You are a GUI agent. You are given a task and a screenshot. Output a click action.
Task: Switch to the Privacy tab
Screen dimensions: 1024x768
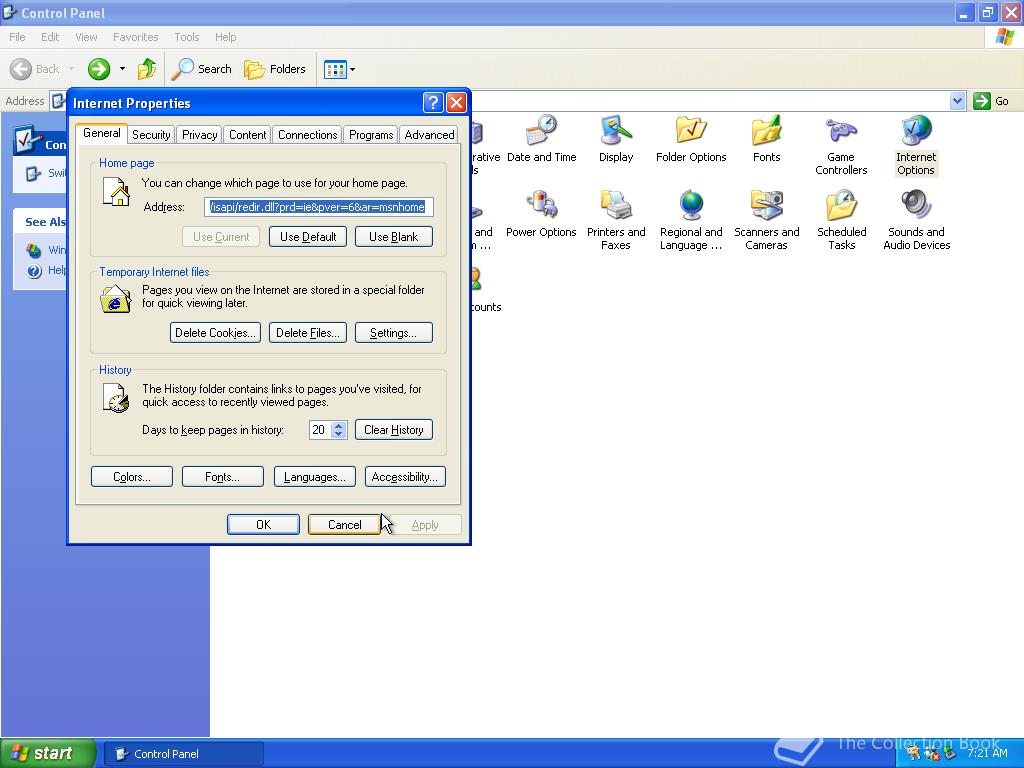(x=199, y=135)
